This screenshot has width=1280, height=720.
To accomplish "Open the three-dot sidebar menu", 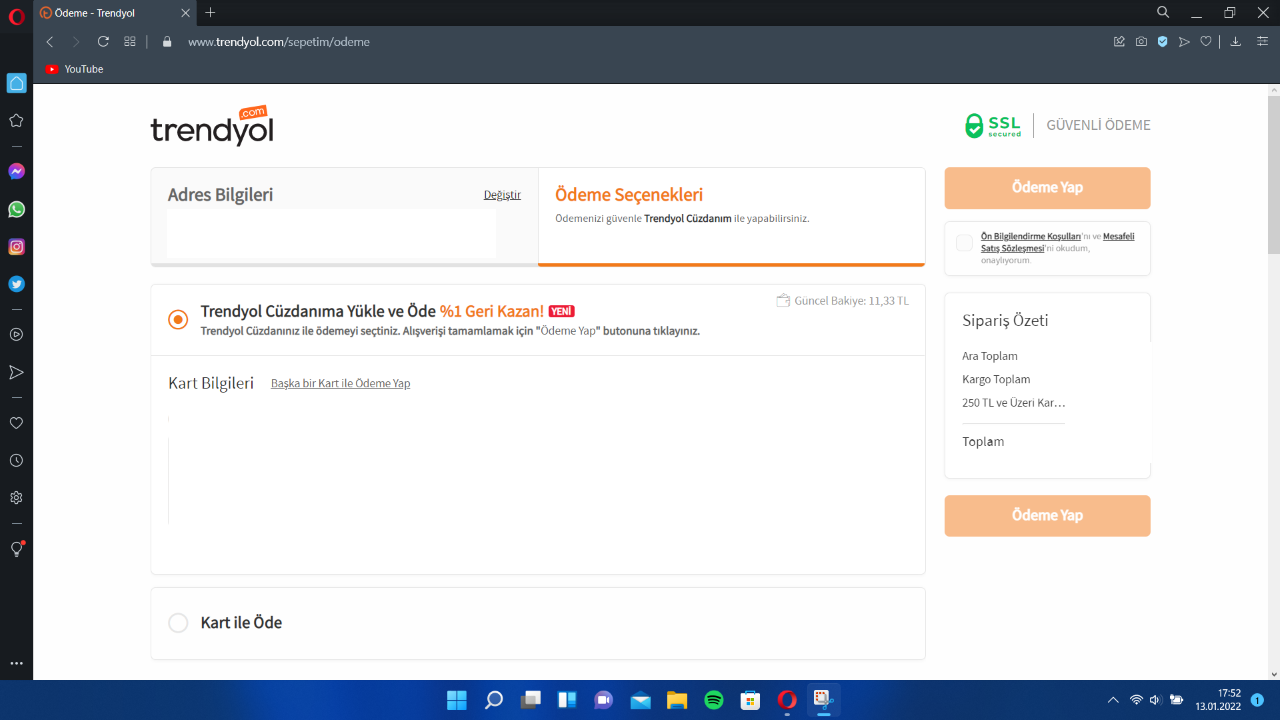I will click(16, 663).
